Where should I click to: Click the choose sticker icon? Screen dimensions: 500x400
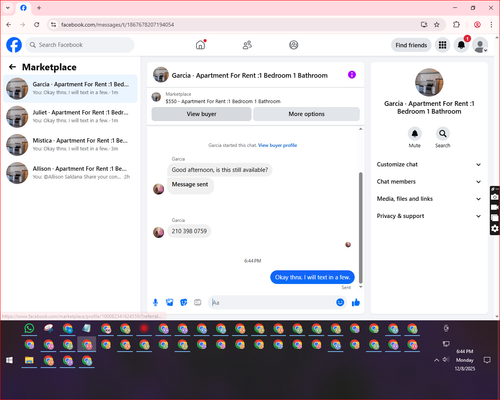pyautogui.click(x=184, y=302)
